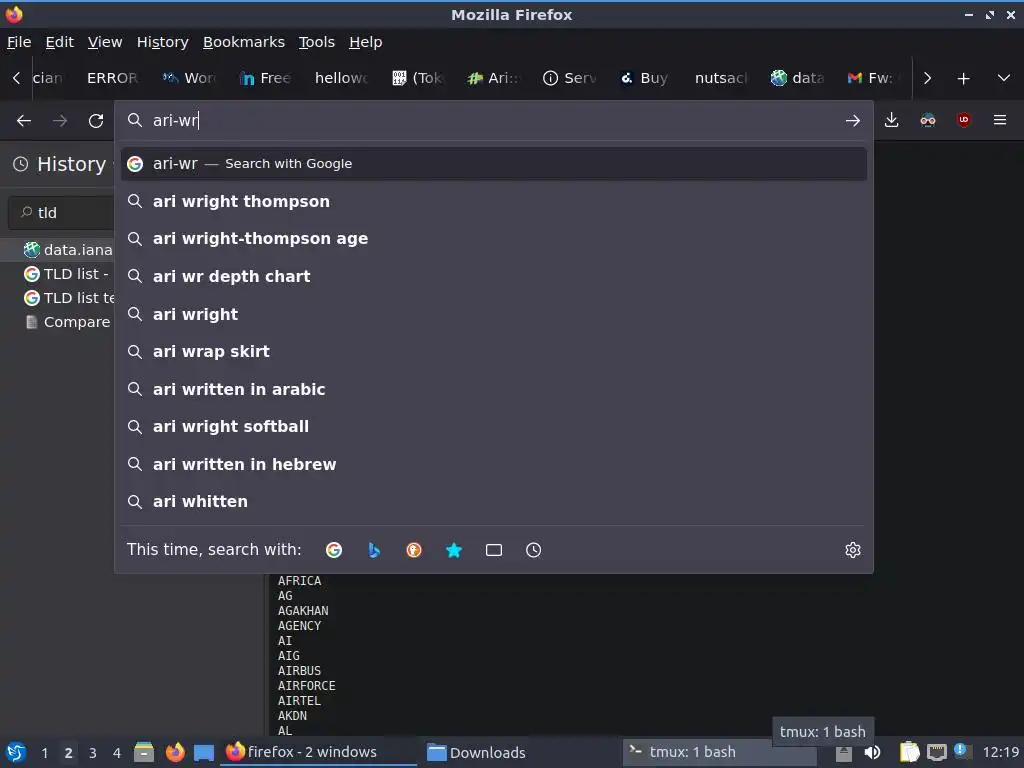
Task: Reload the current page
Action: 96,121
